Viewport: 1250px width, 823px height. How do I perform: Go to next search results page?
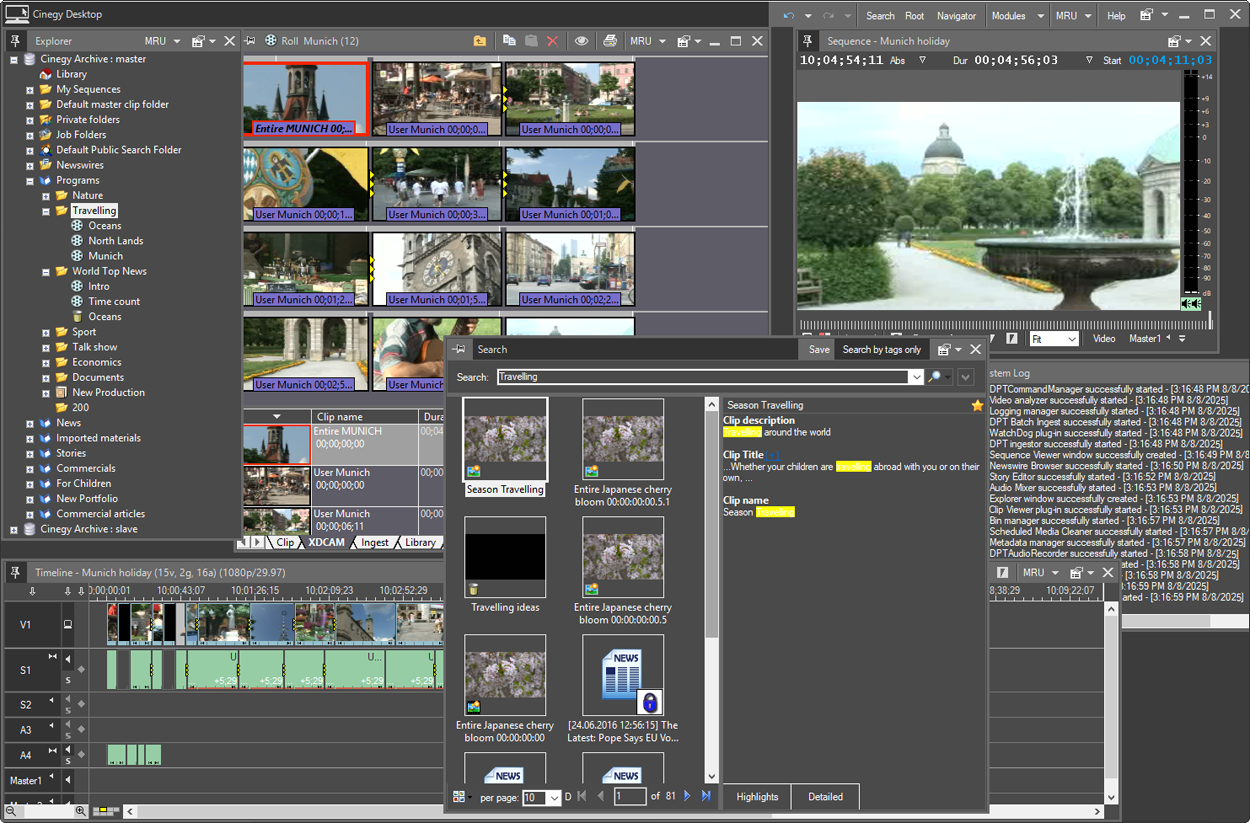[687, 797]
